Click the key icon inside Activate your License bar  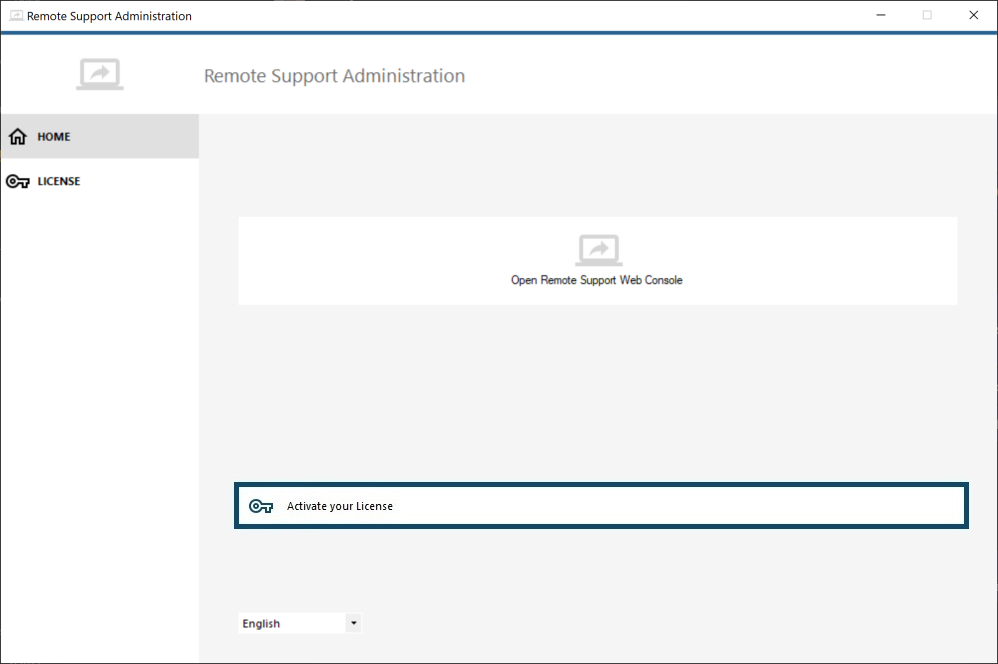click(261, 506)
